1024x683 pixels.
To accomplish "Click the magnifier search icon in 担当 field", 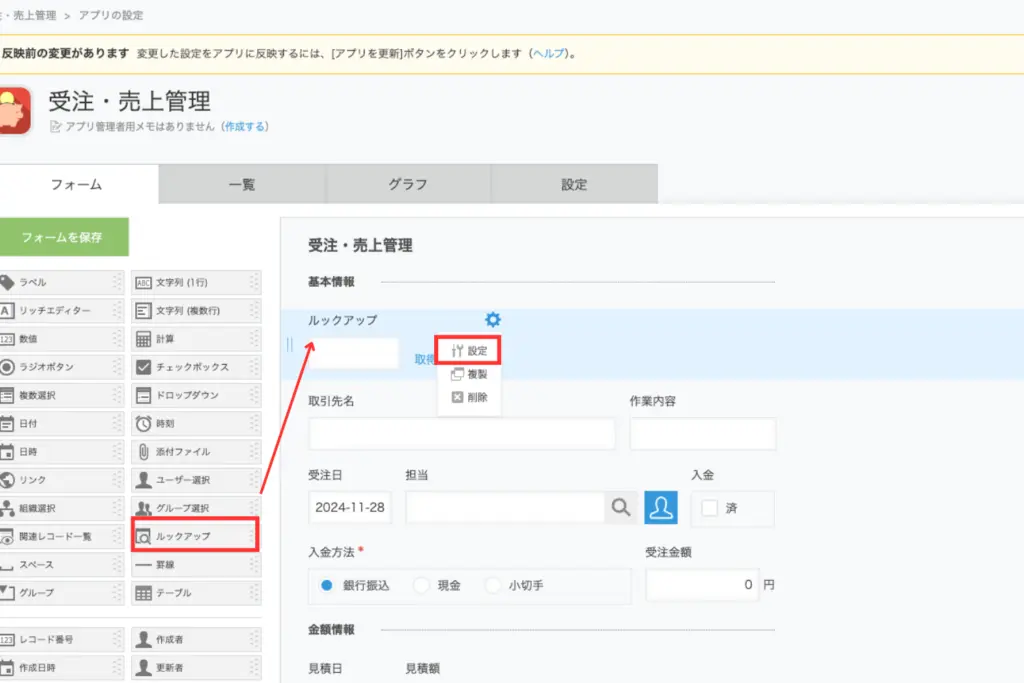I will (620, 508).
